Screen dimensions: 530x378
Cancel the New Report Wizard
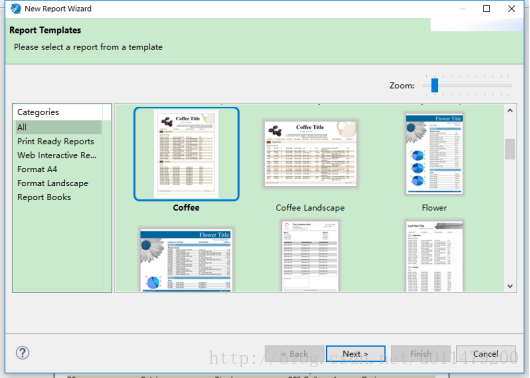point(486,354)
